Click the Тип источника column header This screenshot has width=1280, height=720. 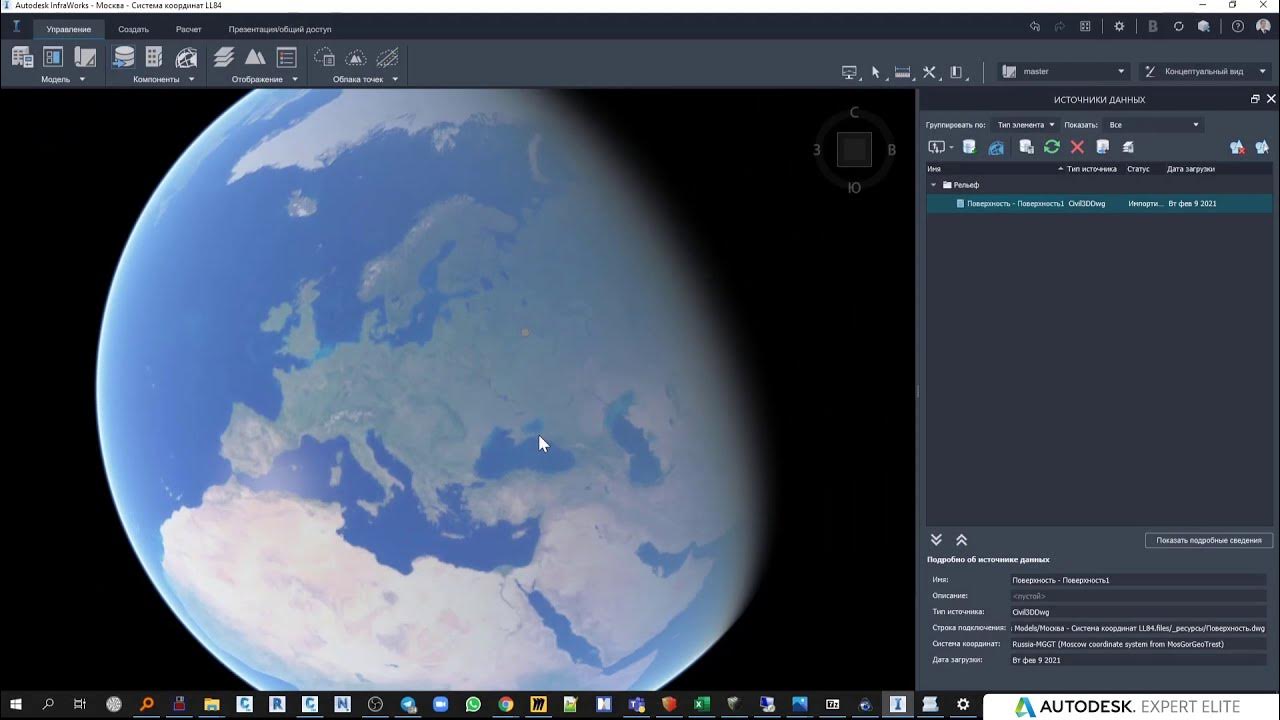(x=1091, y=169)
